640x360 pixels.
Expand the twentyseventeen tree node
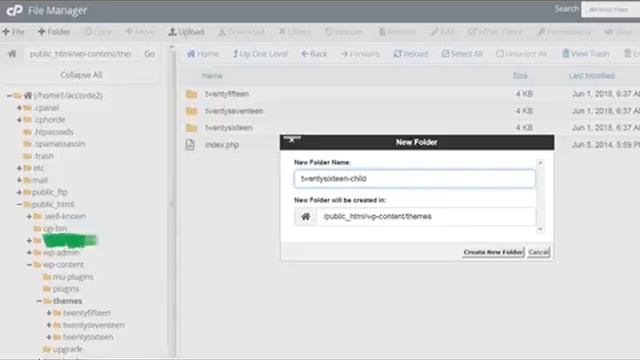[49, 325]
